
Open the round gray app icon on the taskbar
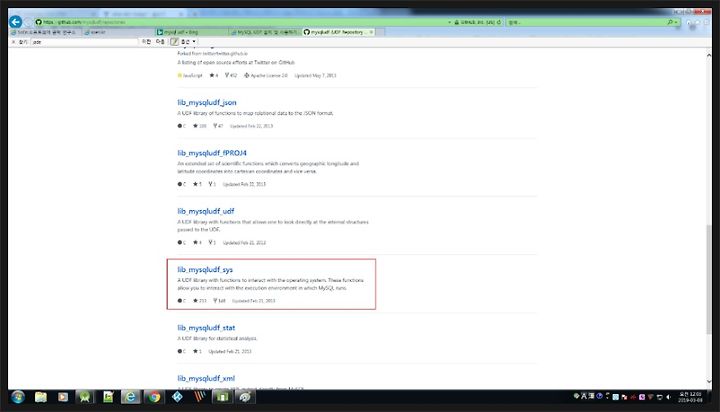pos(245,397)
